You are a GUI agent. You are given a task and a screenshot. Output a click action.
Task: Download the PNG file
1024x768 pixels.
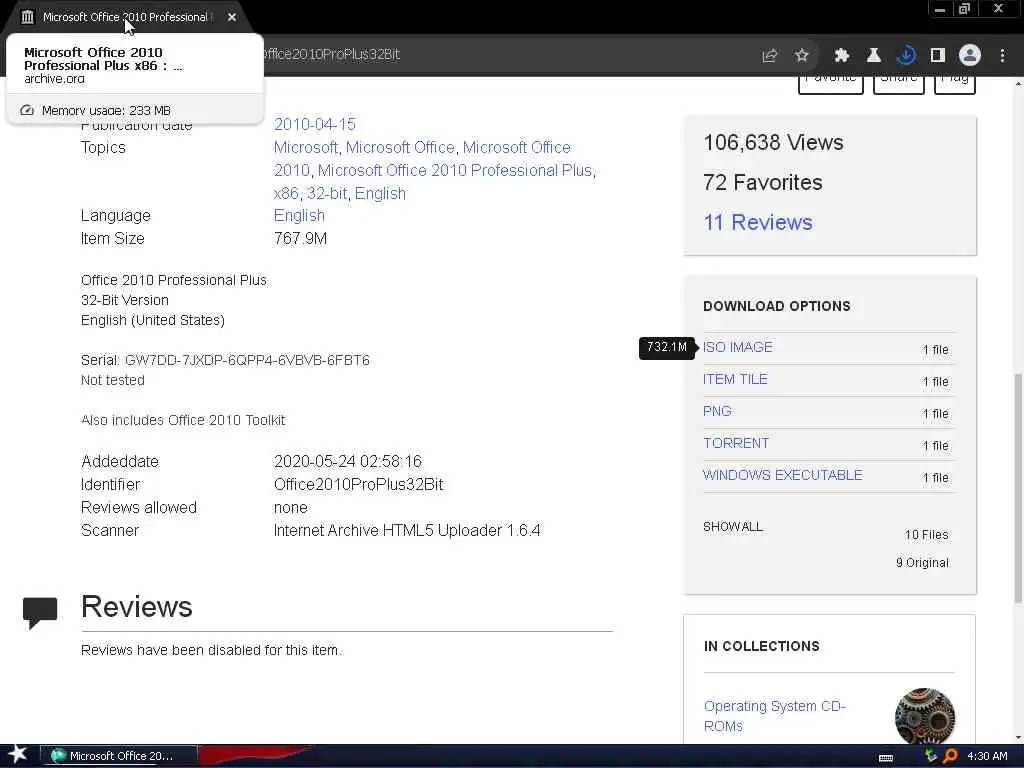(x=717, y=411)
